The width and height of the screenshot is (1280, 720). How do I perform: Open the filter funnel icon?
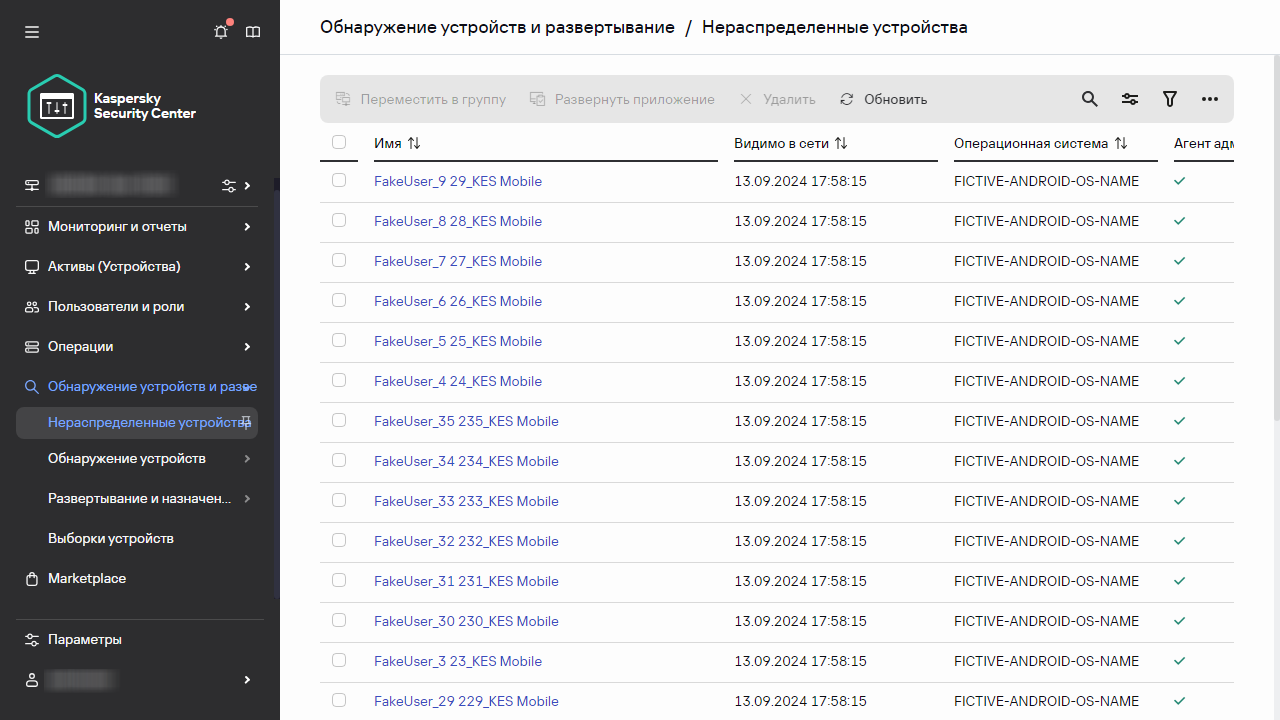(x=1170, y=99)
